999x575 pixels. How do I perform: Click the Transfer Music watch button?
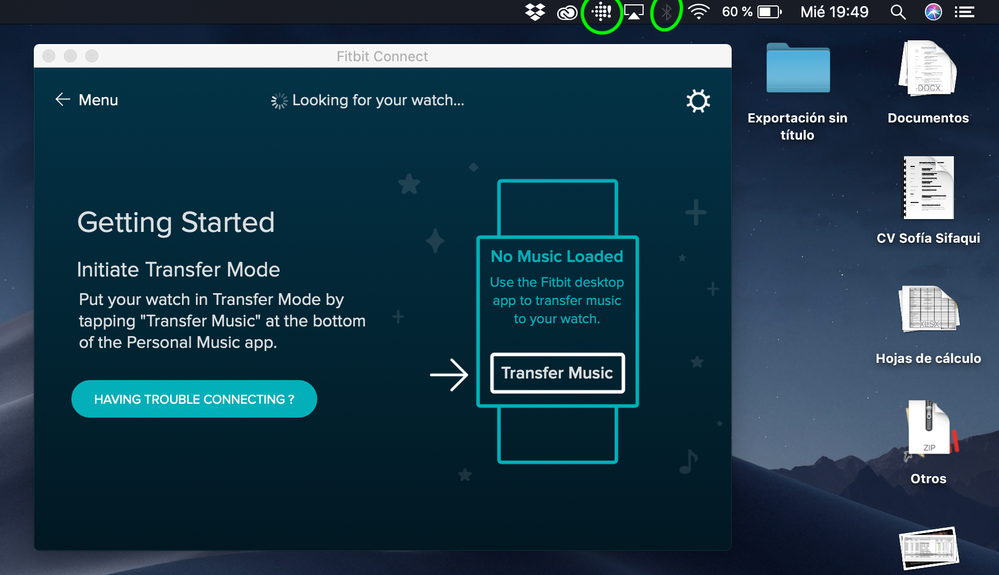[x=557, y=373]
